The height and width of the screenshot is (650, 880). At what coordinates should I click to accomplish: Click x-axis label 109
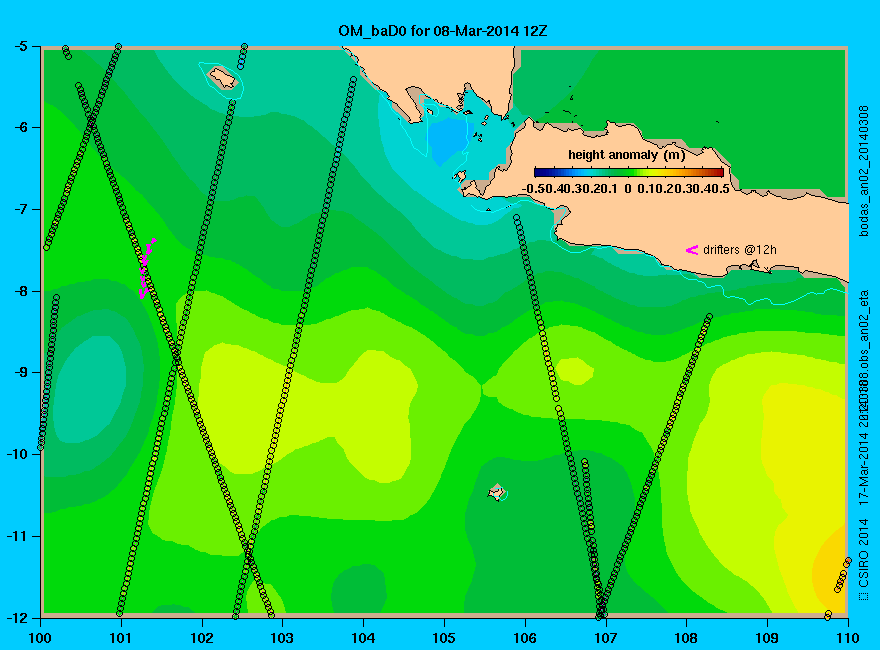pos(767,638)
